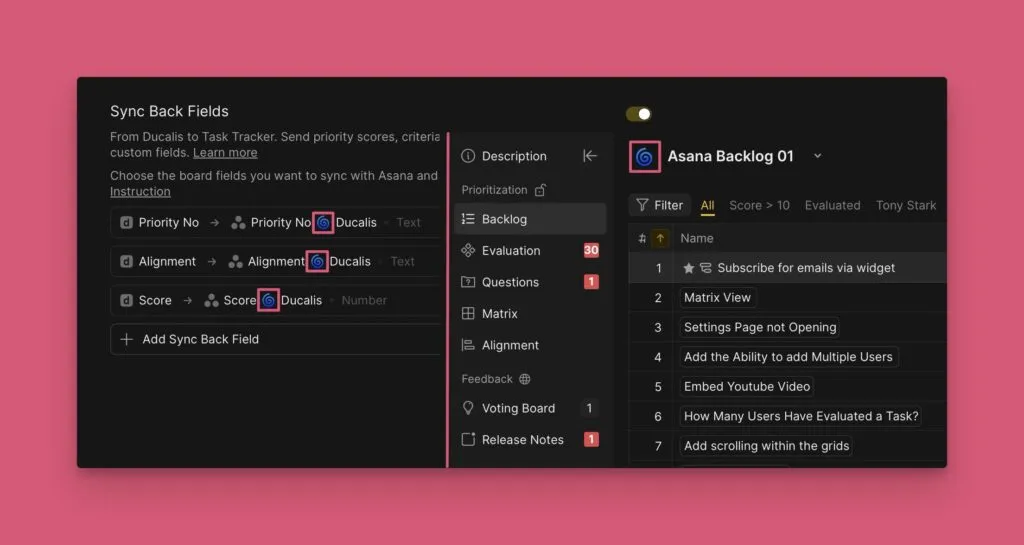
Task: Click the Ducalis icon in the Score row
Action: 268,300
